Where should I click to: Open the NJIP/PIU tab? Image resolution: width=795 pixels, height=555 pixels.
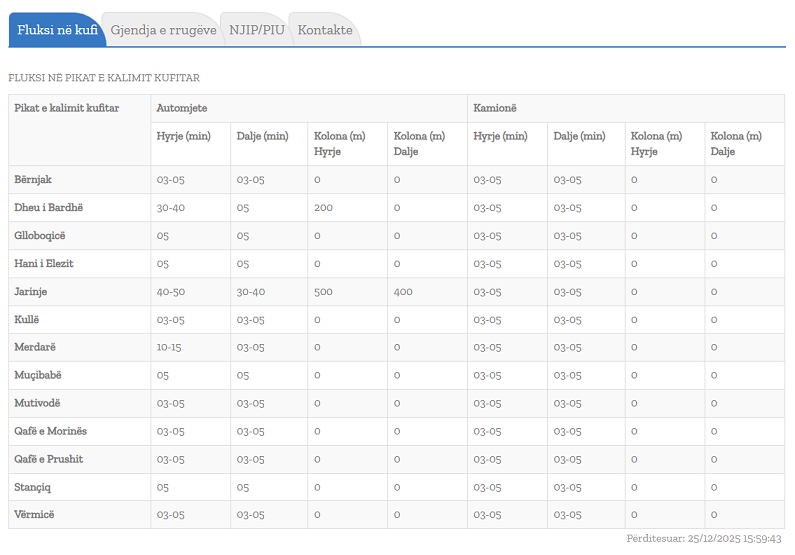(256, 30)
